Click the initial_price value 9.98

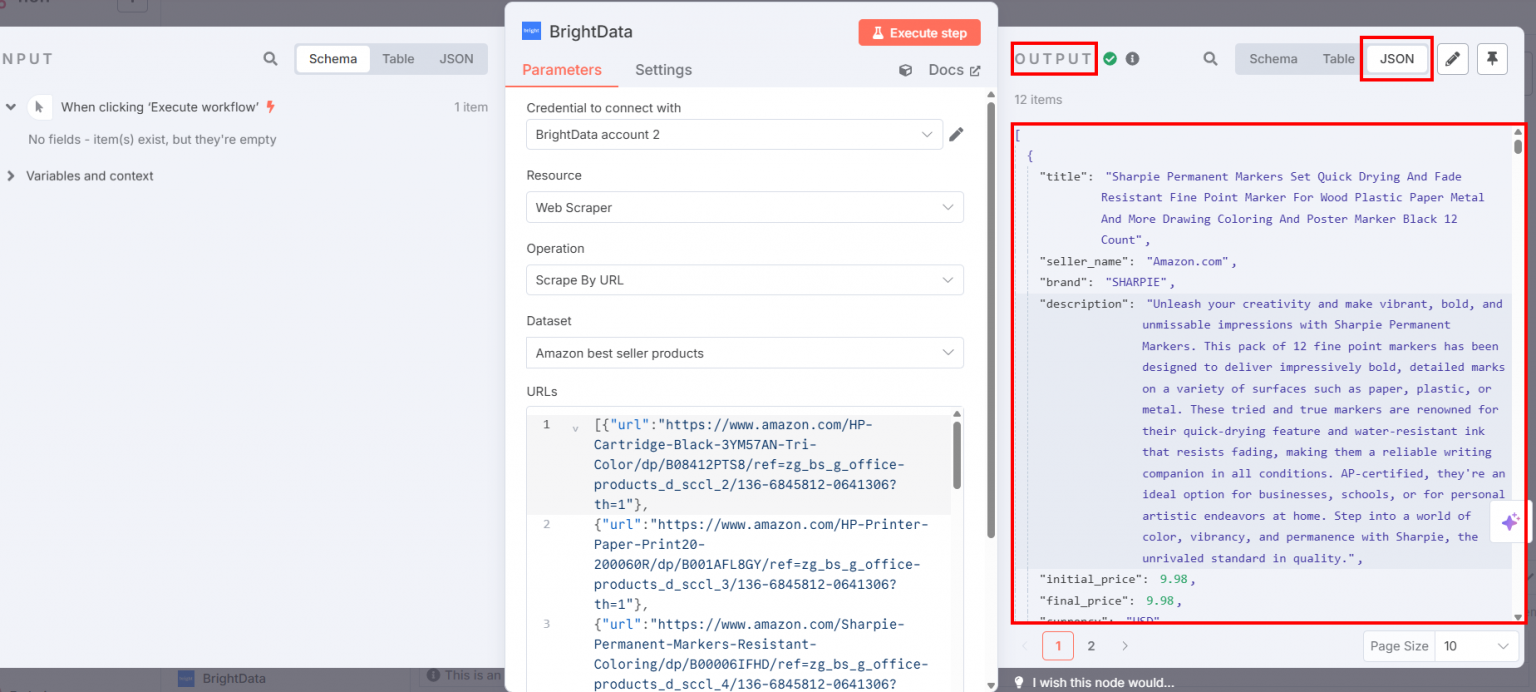[x=1174, y=579]
